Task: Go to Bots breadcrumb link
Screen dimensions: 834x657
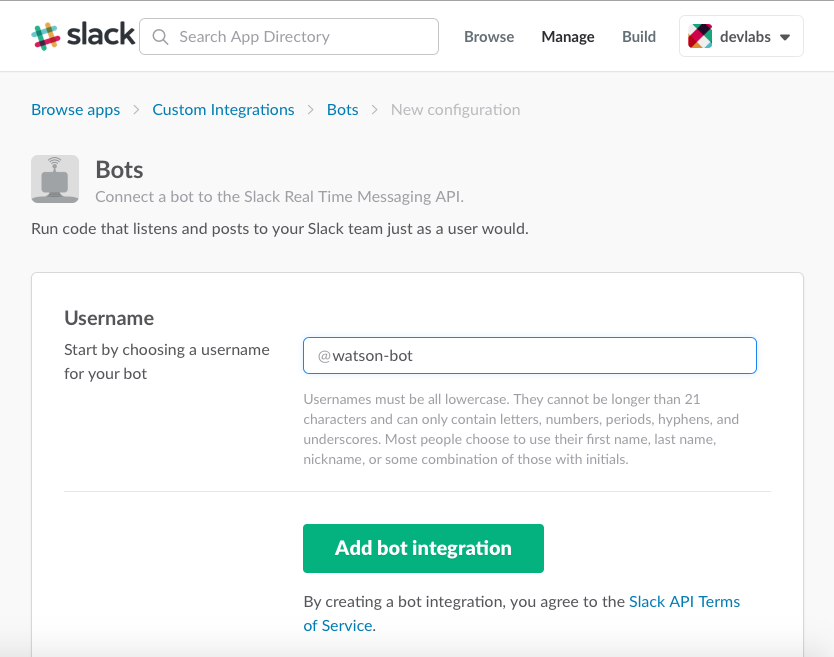Action: click(343, 110)
